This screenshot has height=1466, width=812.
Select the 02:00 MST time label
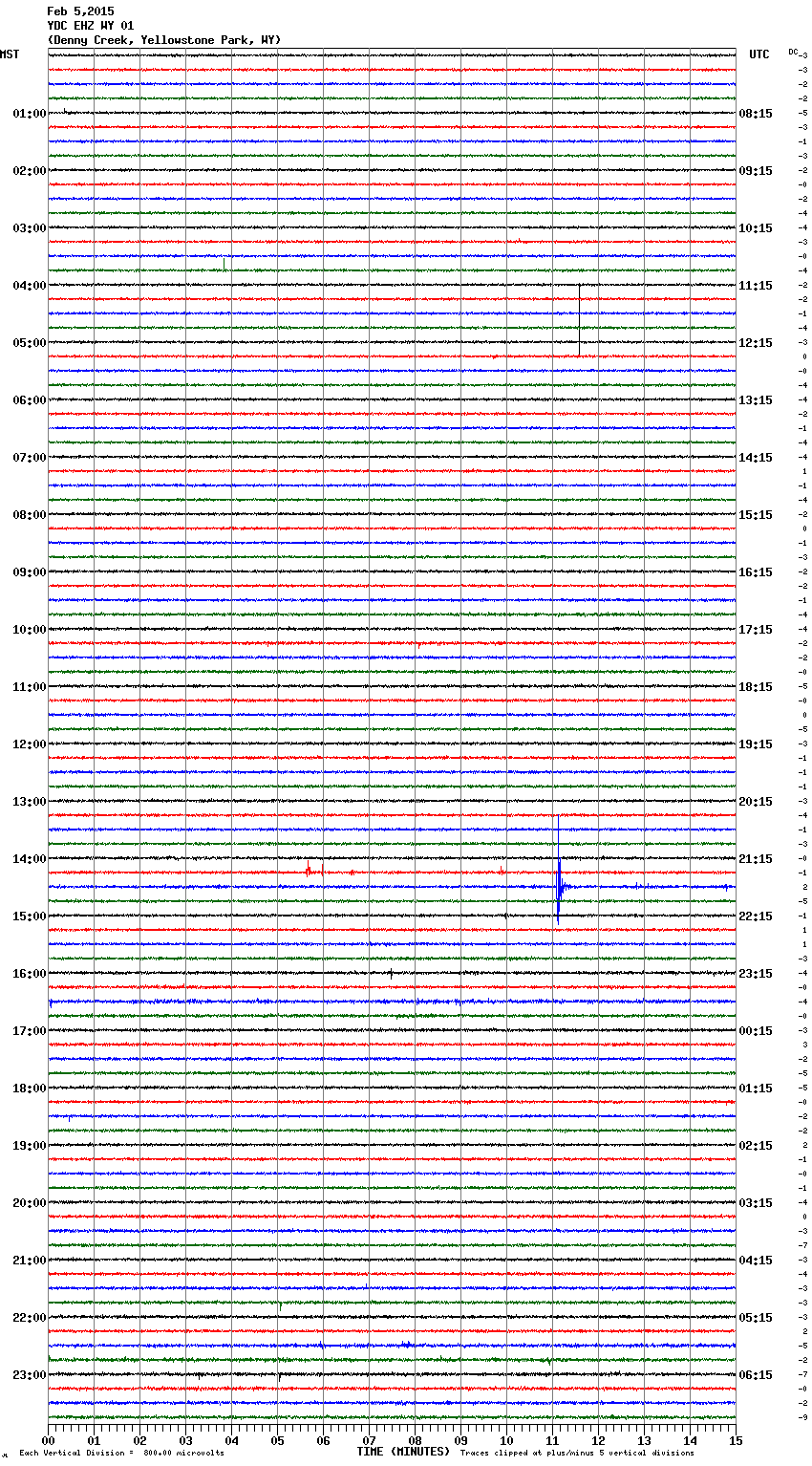30,171
